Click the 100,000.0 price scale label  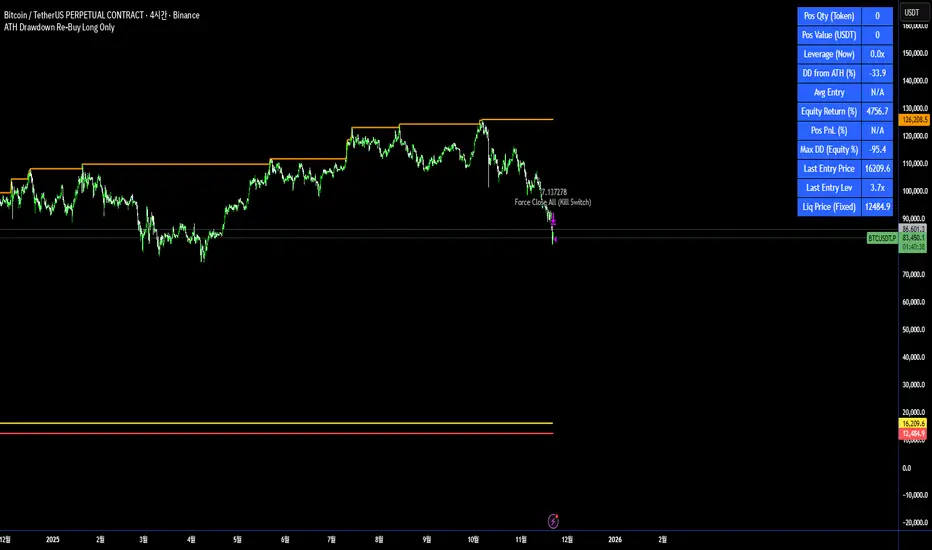pyautogui.click(x=915, y=191)
